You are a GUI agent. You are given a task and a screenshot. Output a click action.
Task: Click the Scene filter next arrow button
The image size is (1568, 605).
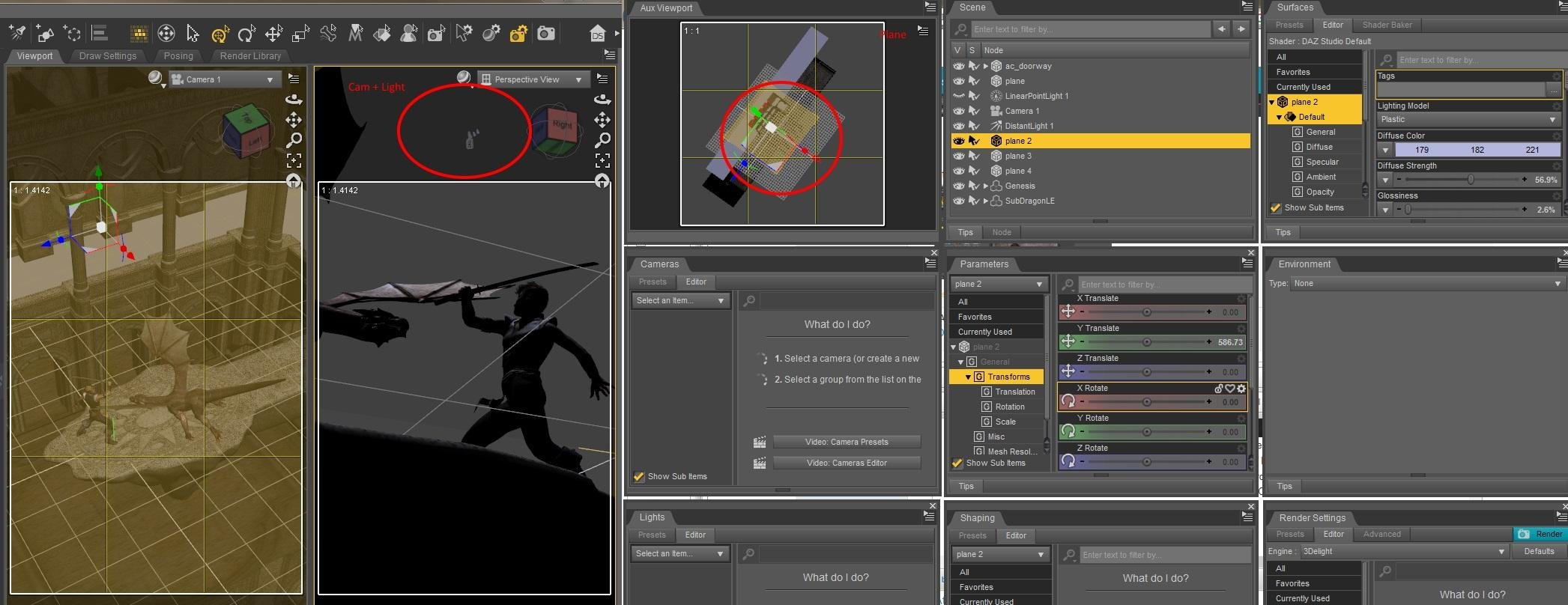1241,29
